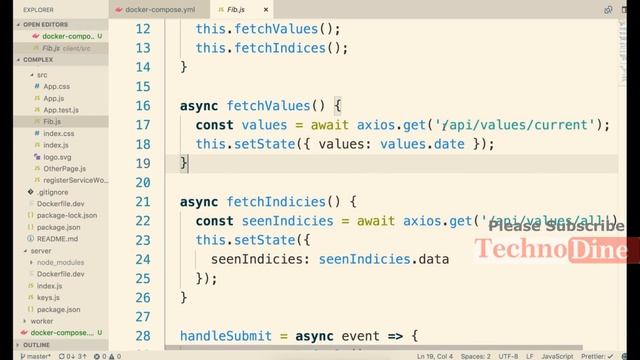Open App.css file
This screenshot has height=360, width=640.
pos(57,87)
